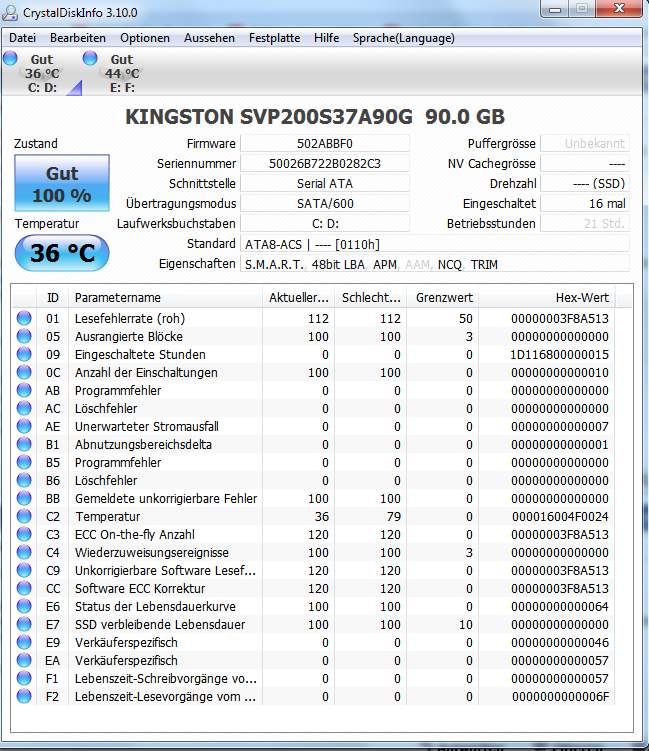Screen dimensions: 649x751
Task: Click status icon of Anzahl der Einschaltungen row
Action: click(x=24, y=372)
